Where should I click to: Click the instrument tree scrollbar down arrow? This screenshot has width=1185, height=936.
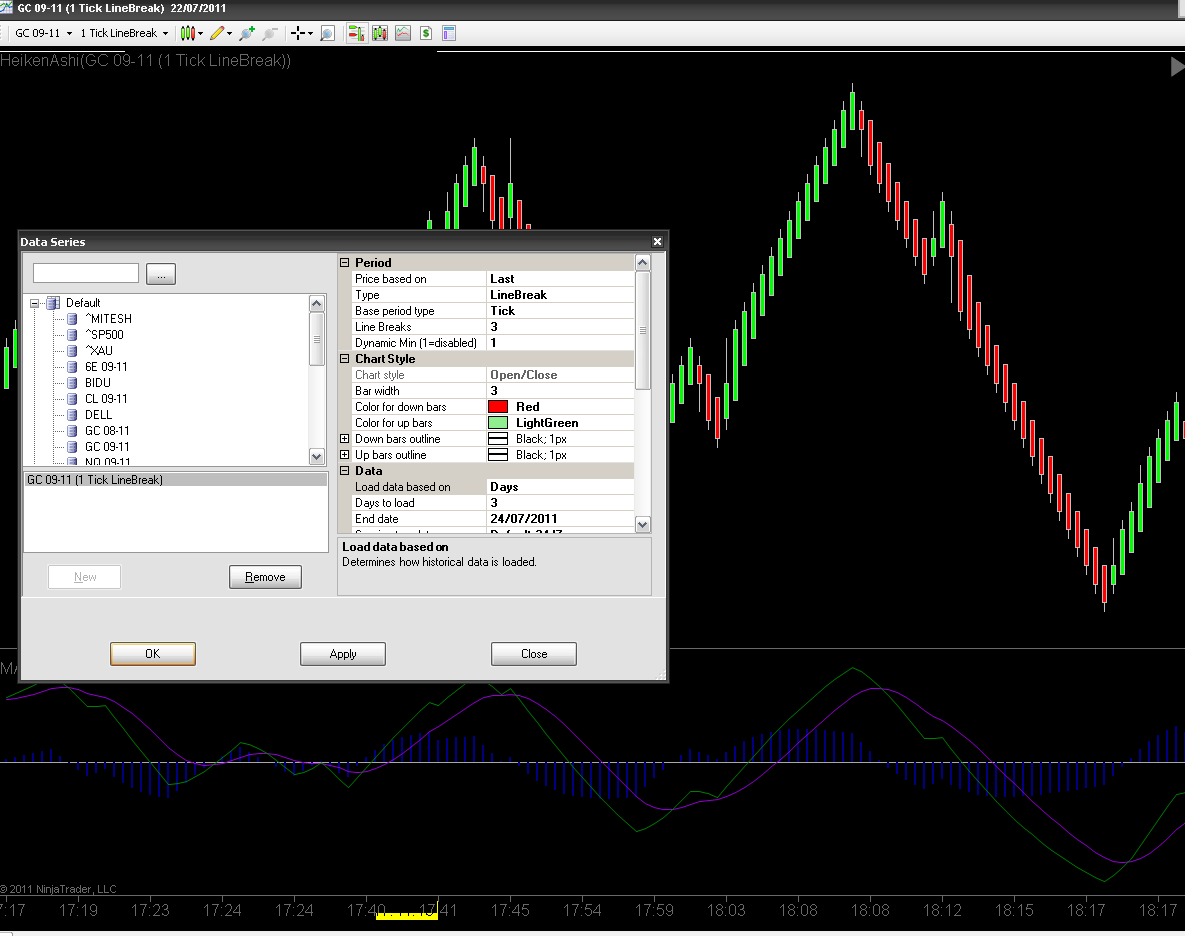317,456
